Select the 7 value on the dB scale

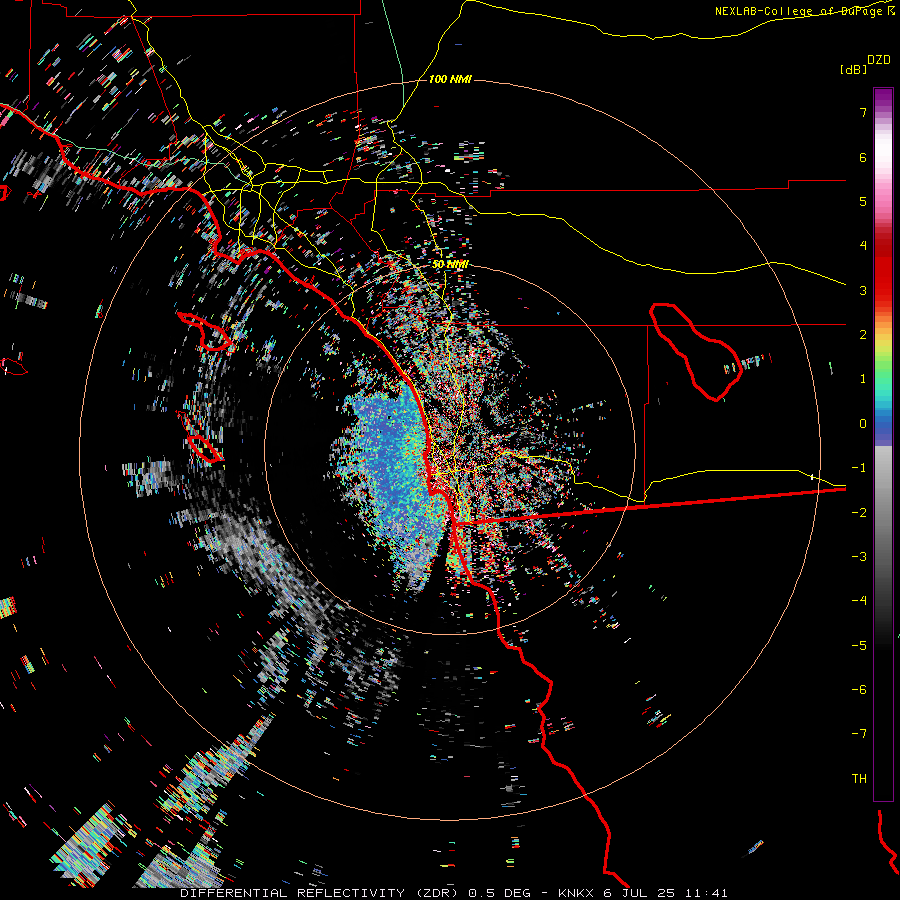click(x=863, y=112)
